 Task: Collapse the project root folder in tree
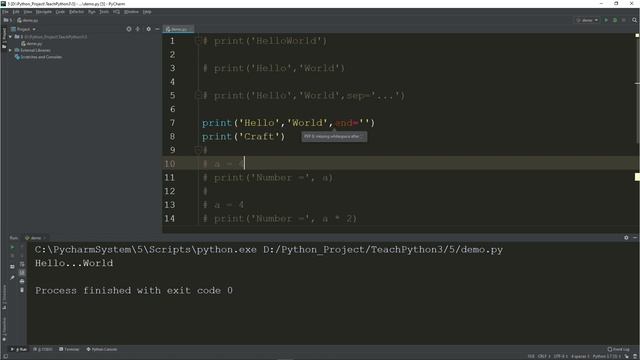10,37
